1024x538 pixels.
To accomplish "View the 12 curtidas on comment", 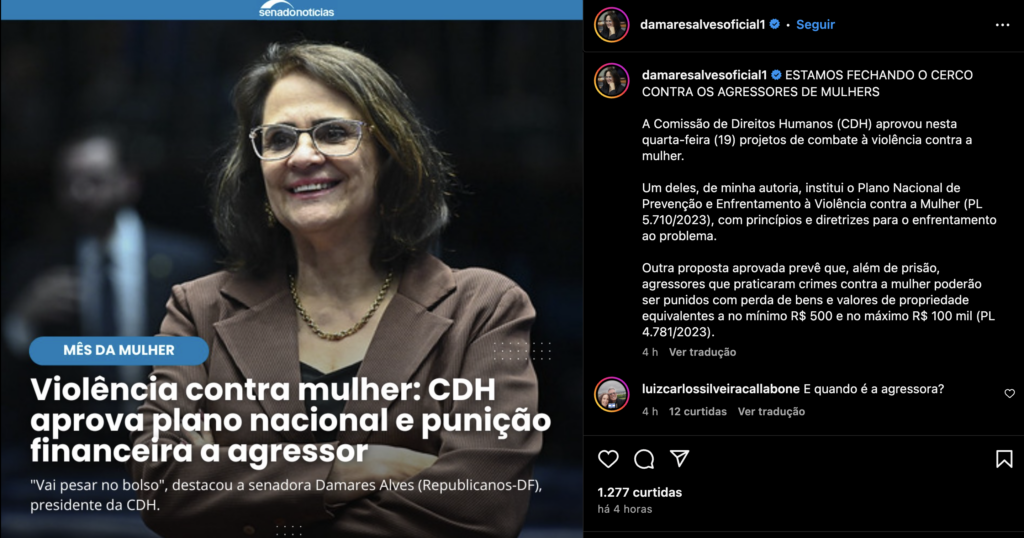I will pos(697,411).
